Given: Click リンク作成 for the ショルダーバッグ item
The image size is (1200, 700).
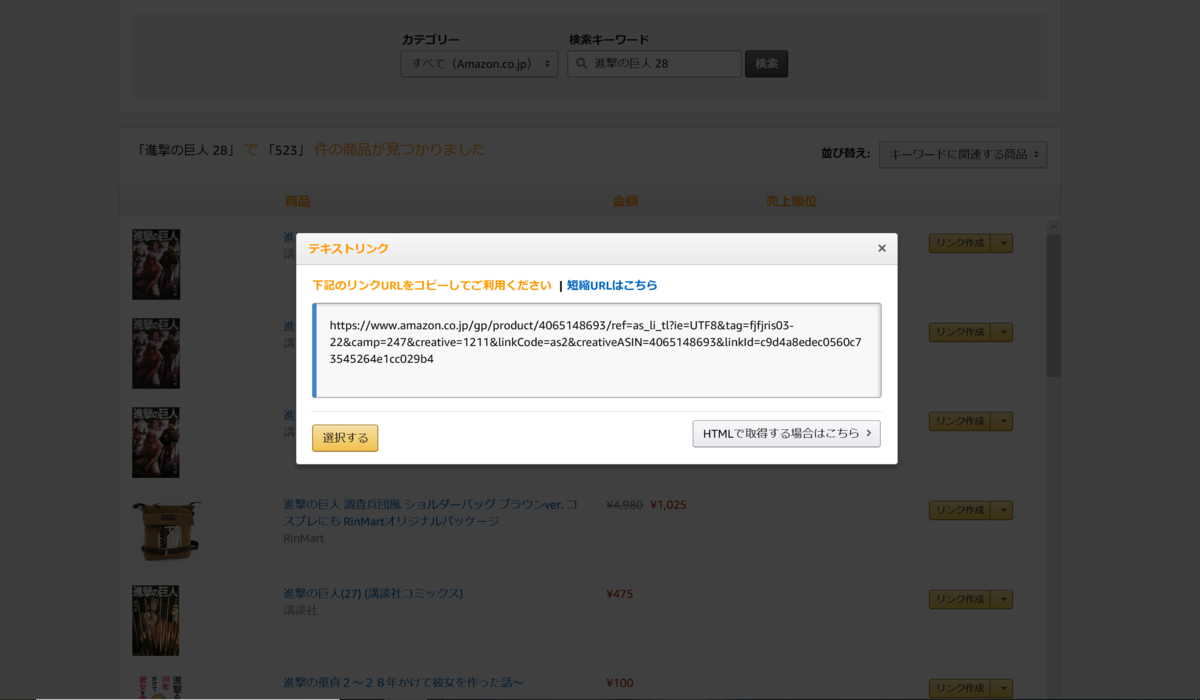Looking at the screenshot, I should tap(959, 510).
